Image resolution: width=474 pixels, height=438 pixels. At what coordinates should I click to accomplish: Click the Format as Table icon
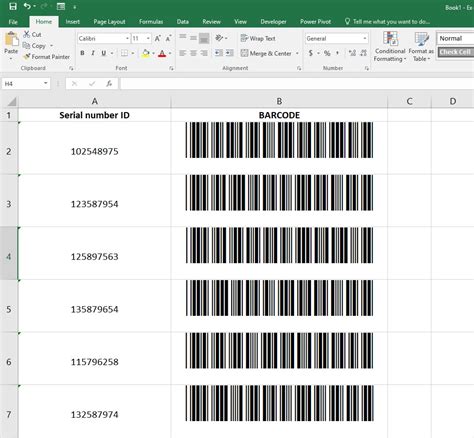click(x=421, y=47)
